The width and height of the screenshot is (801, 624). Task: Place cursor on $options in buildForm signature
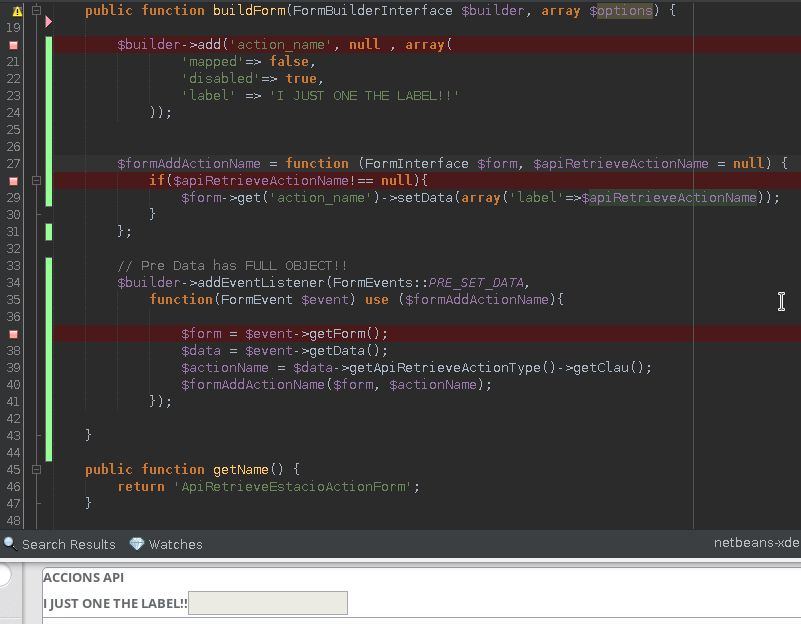pyautogui.click(x=621, y=11)
